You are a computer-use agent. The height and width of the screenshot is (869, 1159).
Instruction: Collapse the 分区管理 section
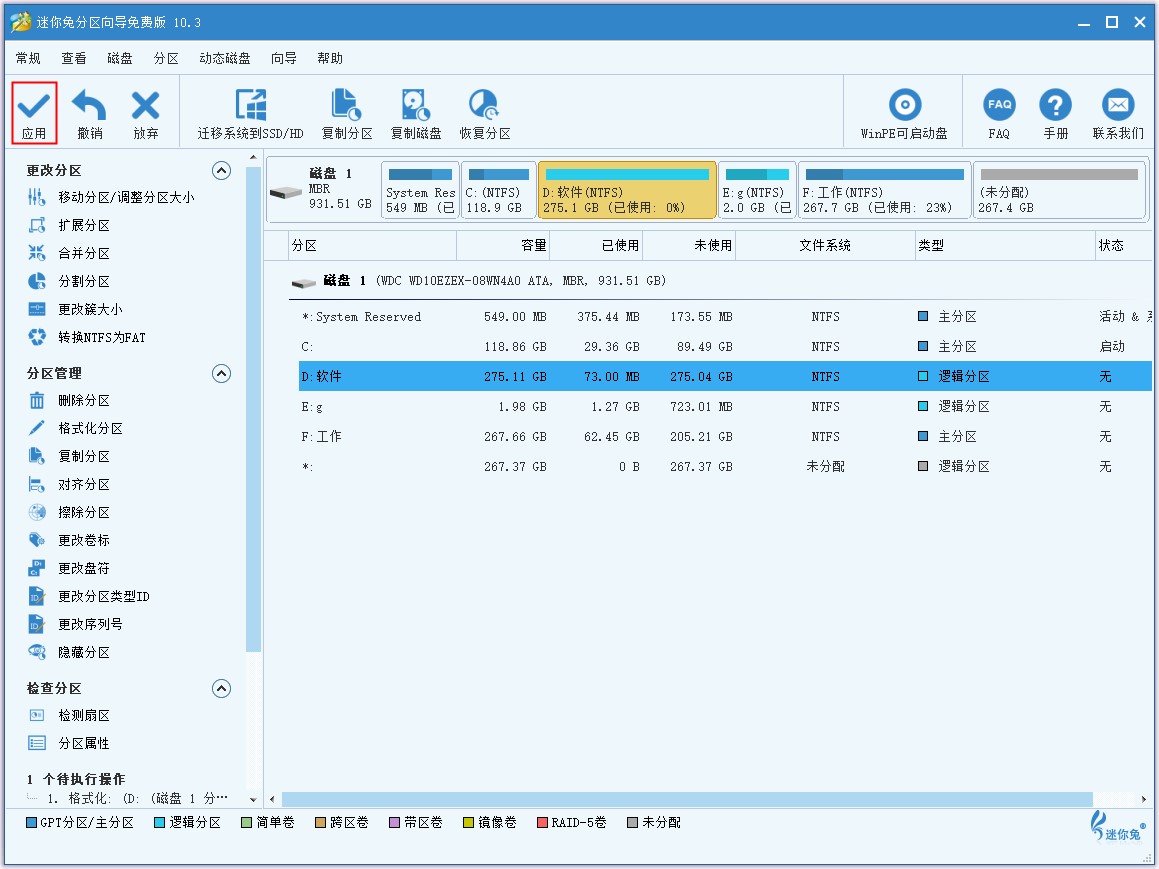tap(222, 374)
